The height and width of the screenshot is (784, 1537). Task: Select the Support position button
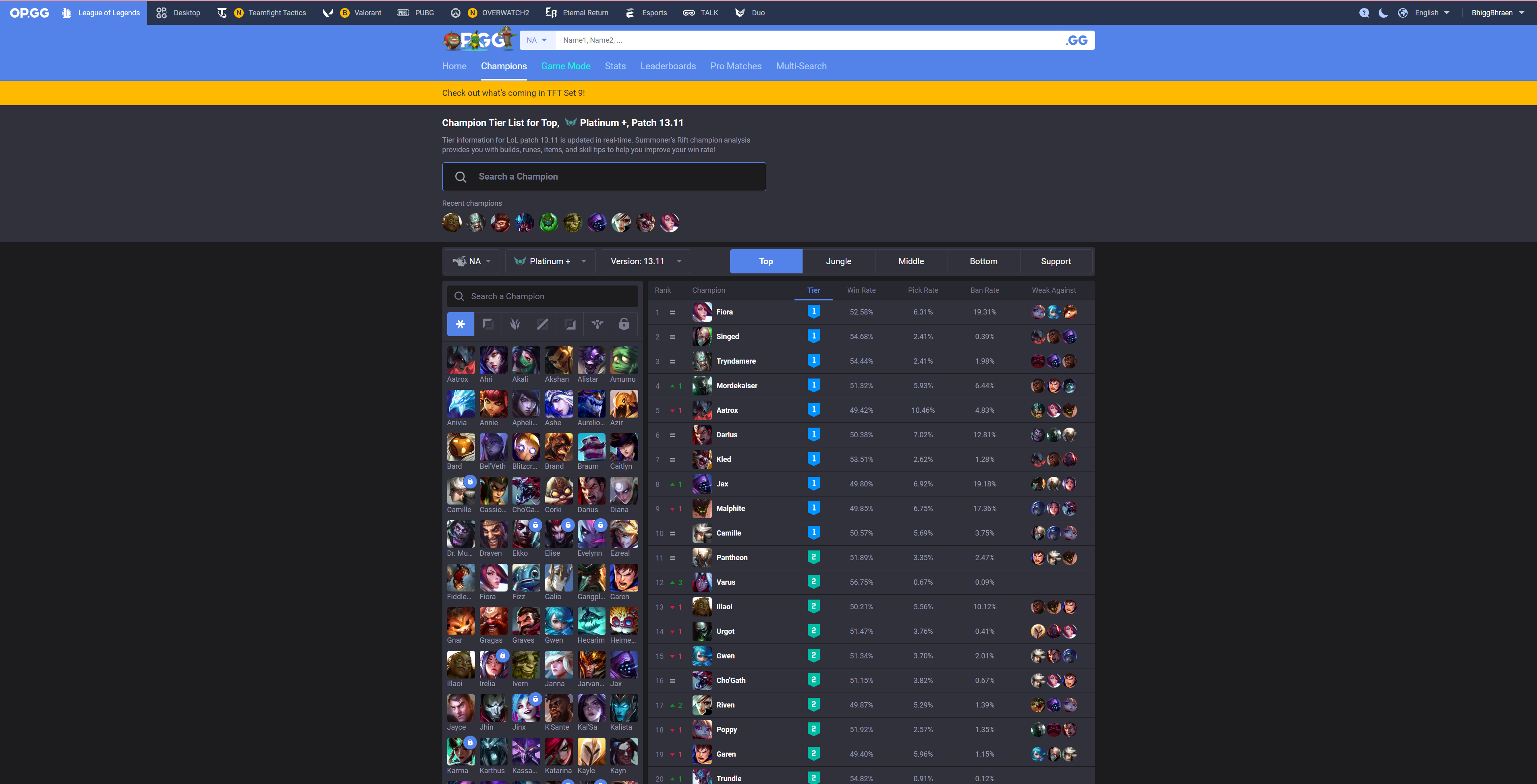coord(1056,261)
